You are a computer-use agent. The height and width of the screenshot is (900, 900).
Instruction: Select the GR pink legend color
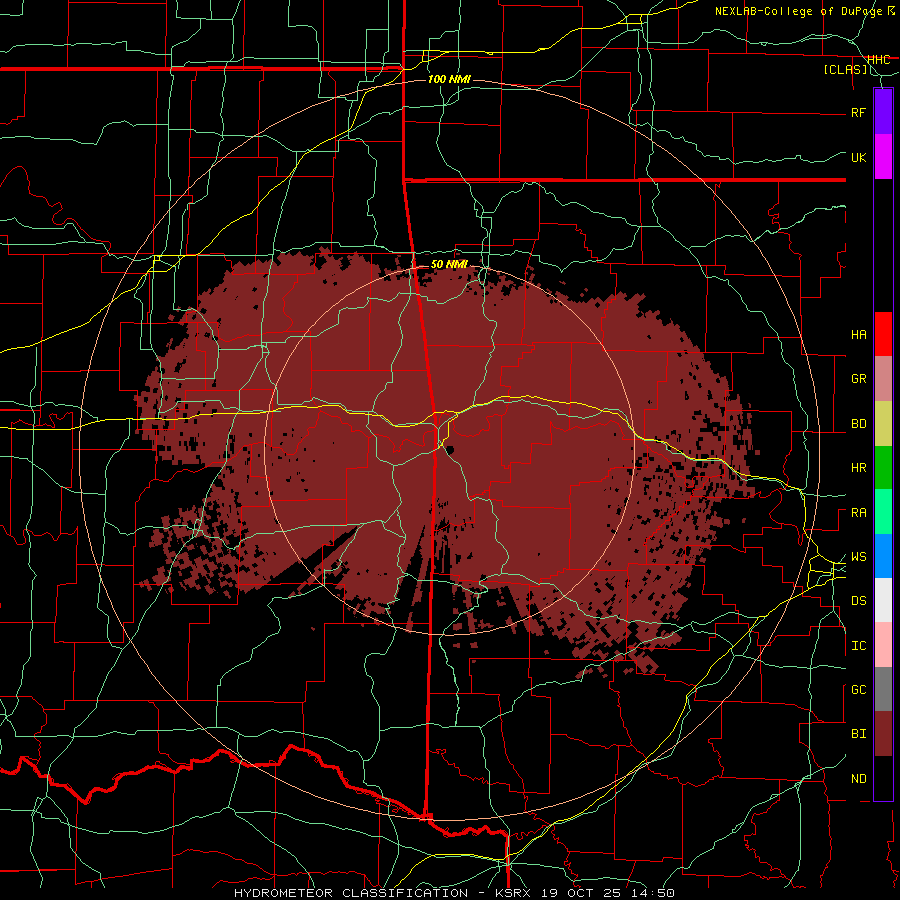click(x=883, y=378)
